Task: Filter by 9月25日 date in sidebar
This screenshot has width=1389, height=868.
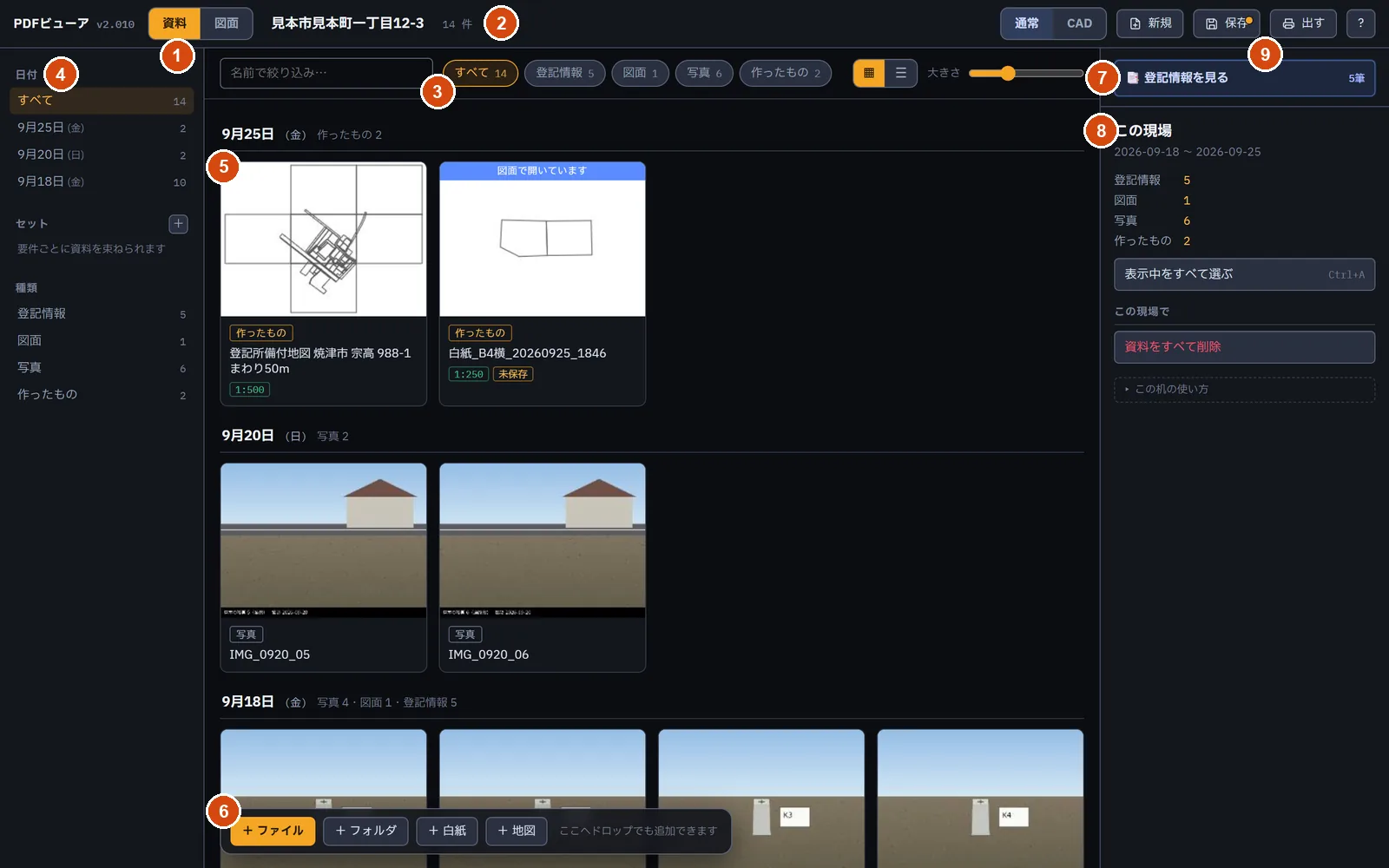Action: point(102,128)
